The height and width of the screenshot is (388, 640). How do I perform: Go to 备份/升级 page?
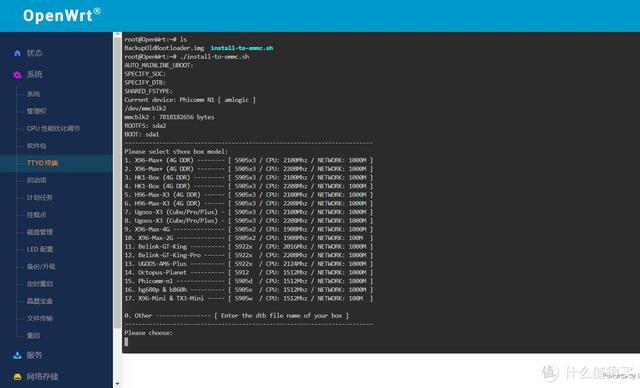point(41,267)
